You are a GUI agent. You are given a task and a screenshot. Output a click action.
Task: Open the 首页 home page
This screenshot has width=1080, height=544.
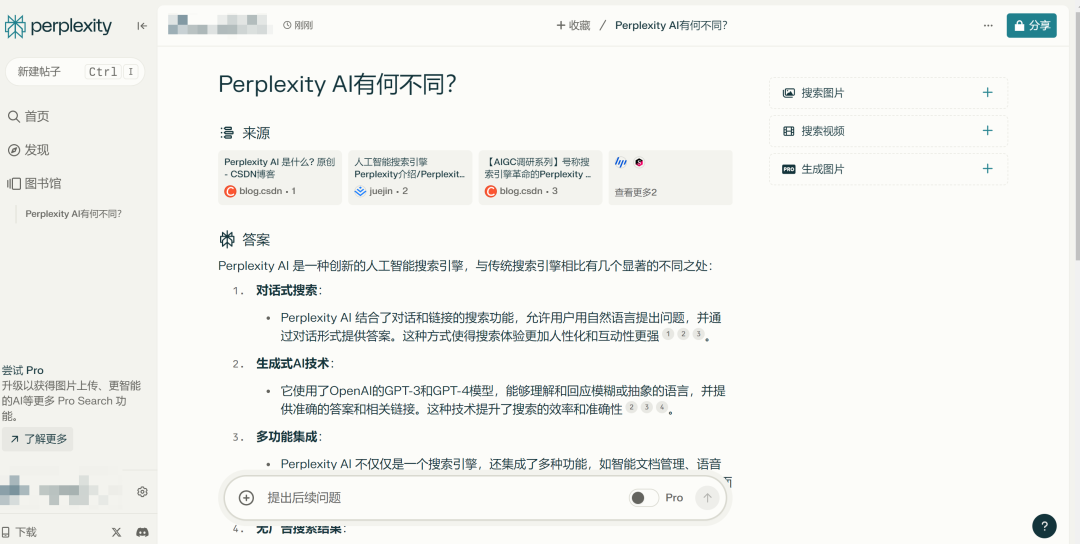pos(29,116)
